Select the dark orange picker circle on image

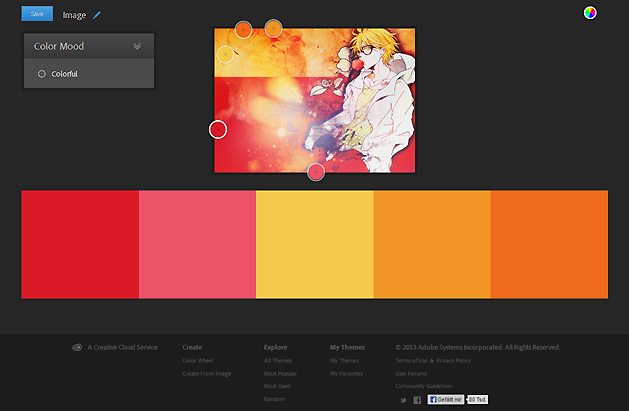pos(243,30)
